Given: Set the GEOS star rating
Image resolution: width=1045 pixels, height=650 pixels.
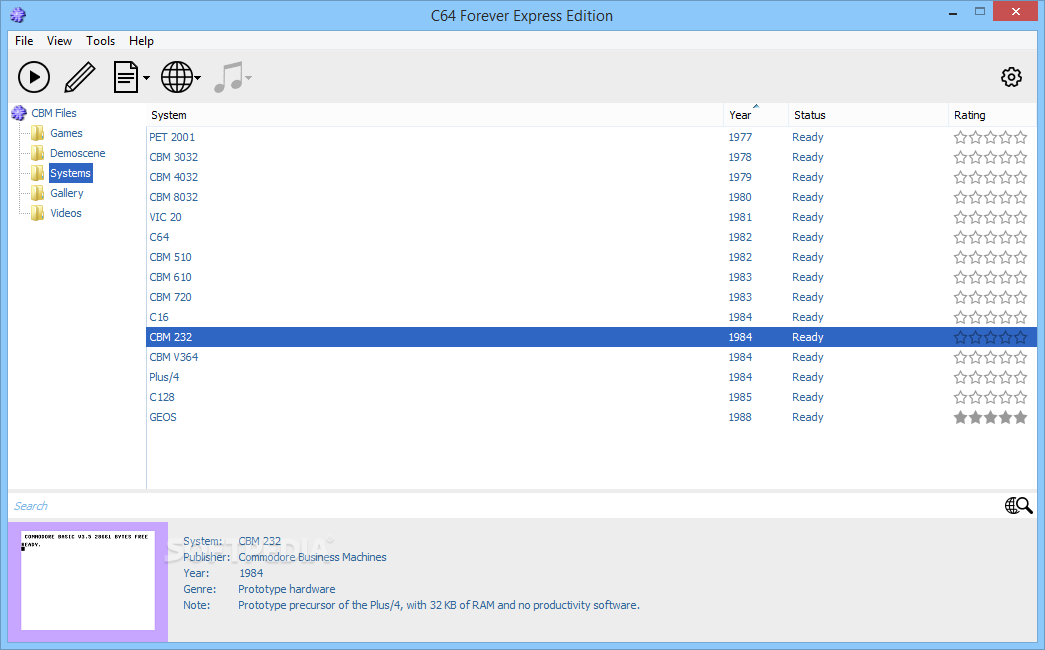Looking at the screenshot, I should [x=990, y=417].
